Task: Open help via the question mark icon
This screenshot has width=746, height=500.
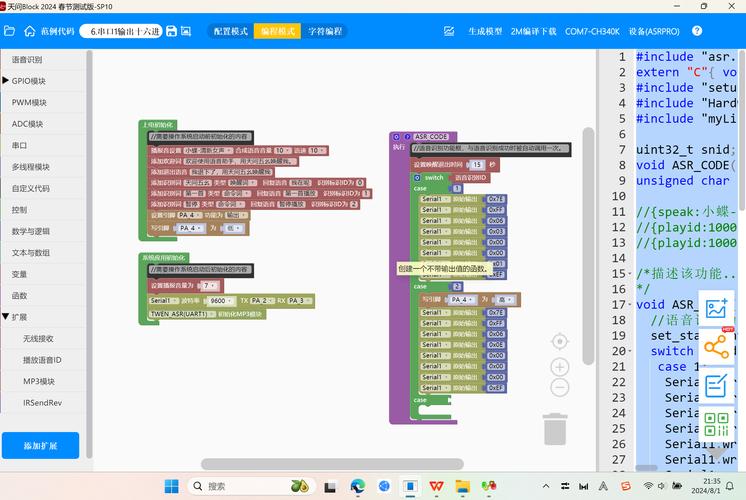Action: pyautogui.click(x=697, y=31)
